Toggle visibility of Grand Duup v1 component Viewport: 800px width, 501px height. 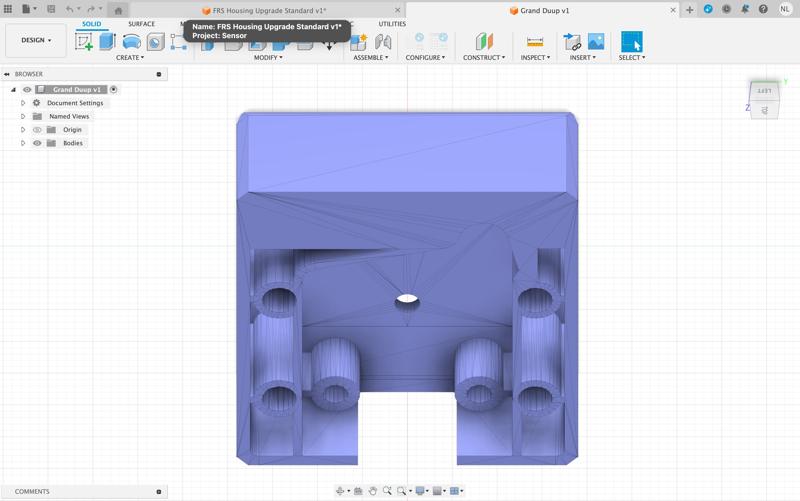[27, 89]
